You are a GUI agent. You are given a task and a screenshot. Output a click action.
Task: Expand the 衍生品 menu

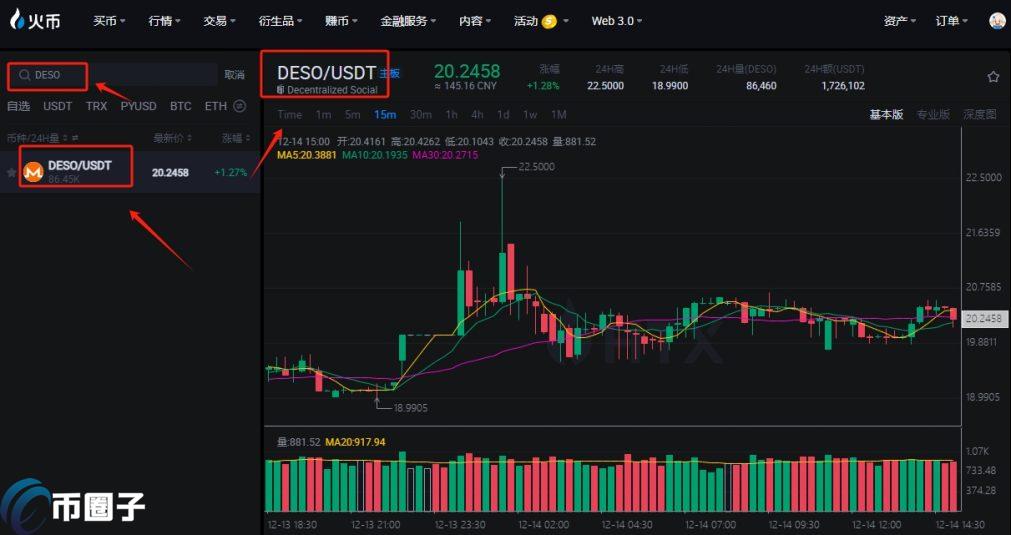280,21
